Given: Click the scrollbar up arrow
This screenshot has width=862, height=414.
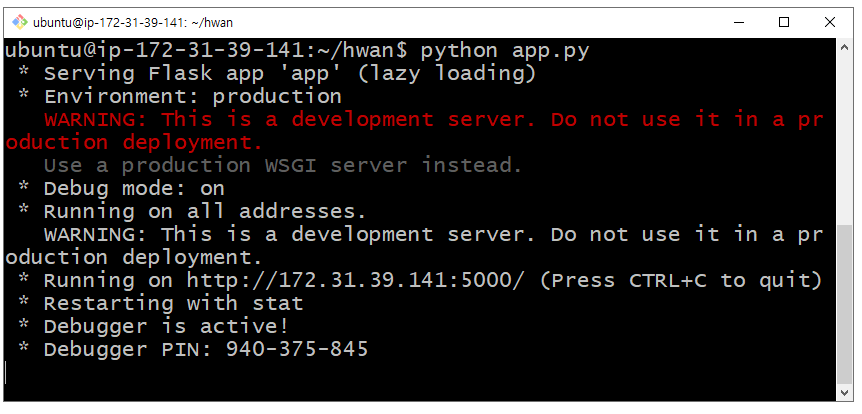Looking at the screenshot, I should point(844,48).
